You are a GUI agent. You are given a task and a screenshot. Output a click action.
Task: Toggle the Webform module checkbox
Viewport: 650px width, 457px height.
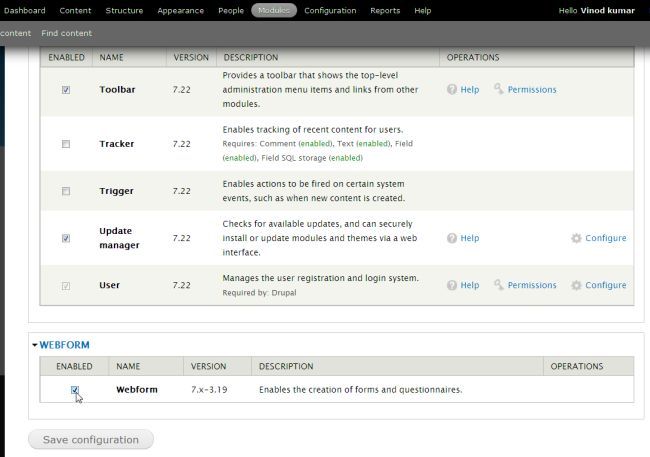tap(75, 390)
